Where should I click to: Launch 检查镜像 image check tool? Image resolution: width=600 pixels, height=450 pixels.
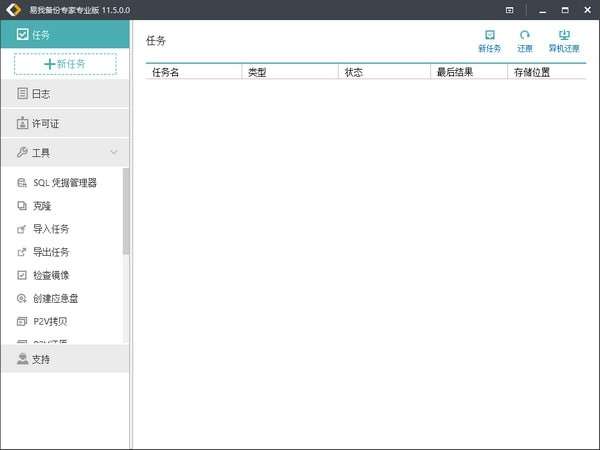coord(50,275)
